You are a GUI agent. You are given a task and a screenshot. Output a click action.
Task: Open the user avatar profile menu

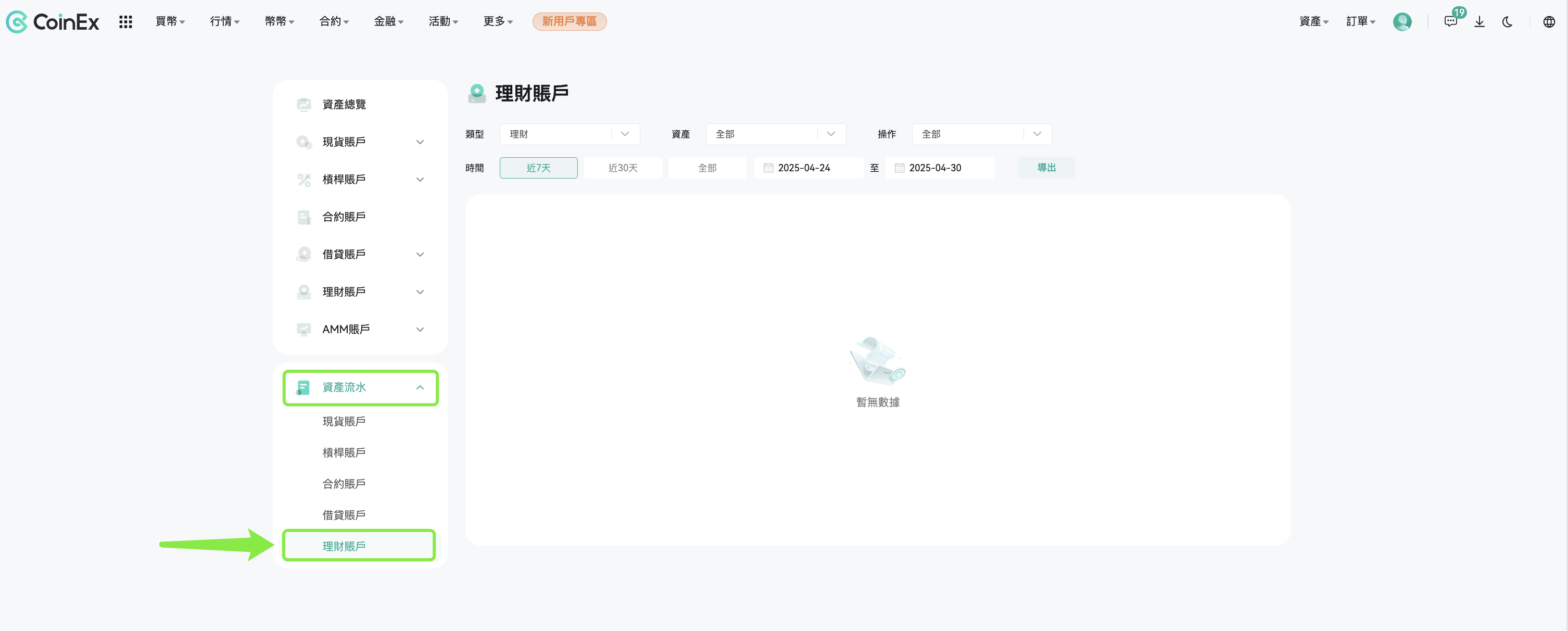coord(1402,22)
